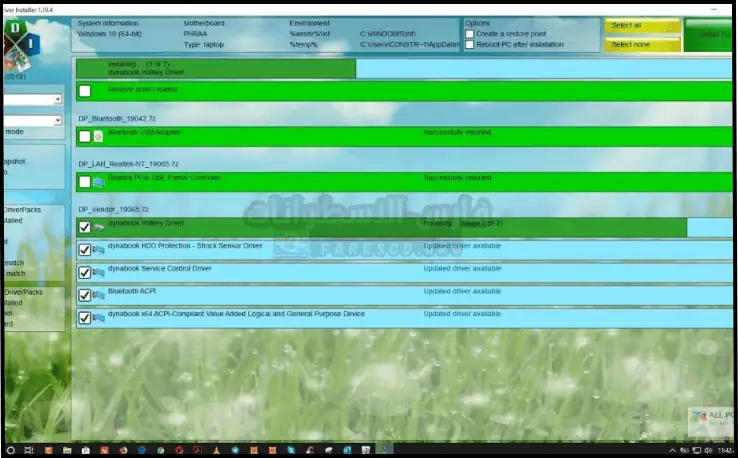
Task: Click the green Install button
Action: 712,34
